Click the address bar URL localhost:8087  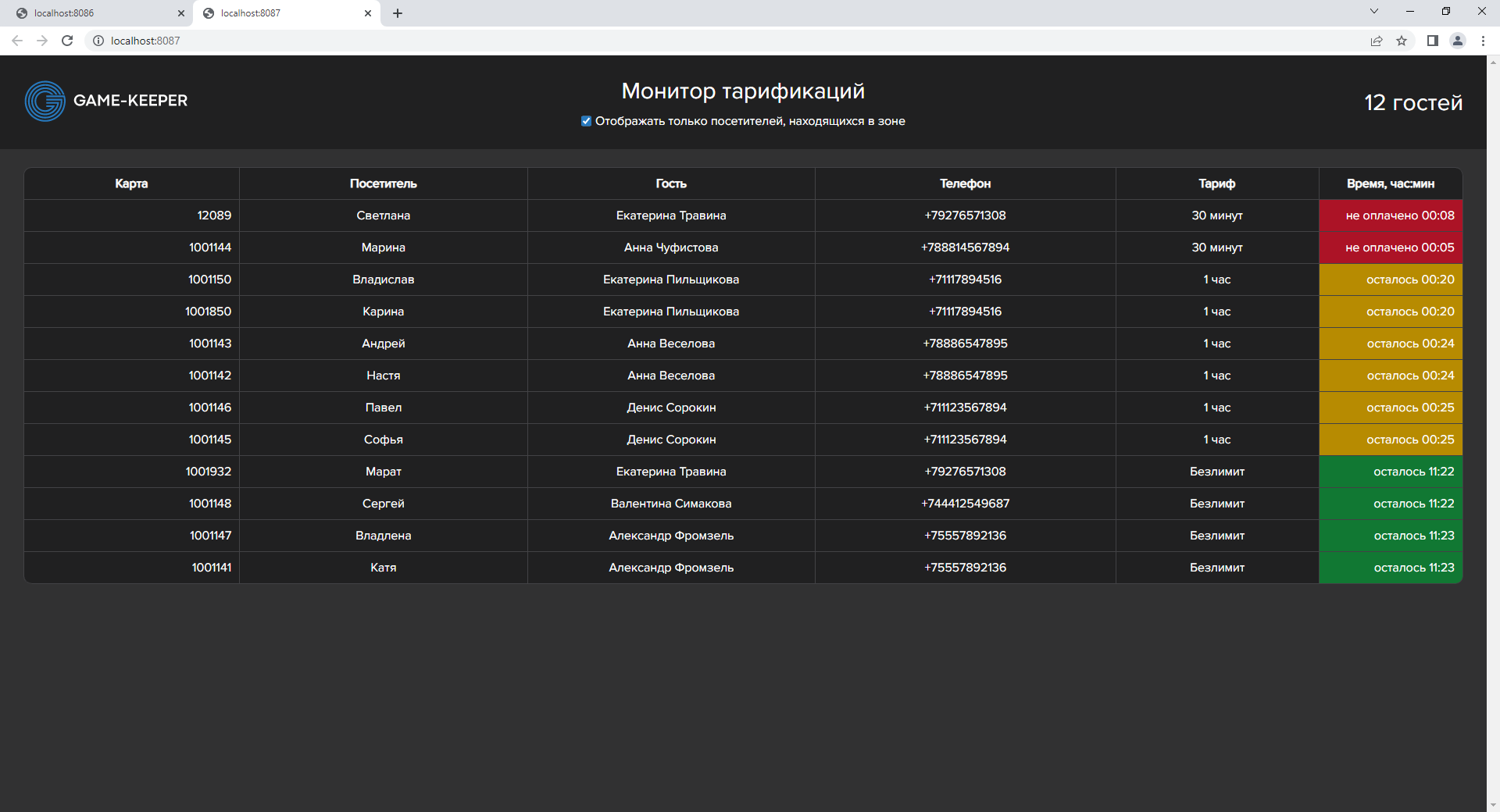tap(145, 41)
